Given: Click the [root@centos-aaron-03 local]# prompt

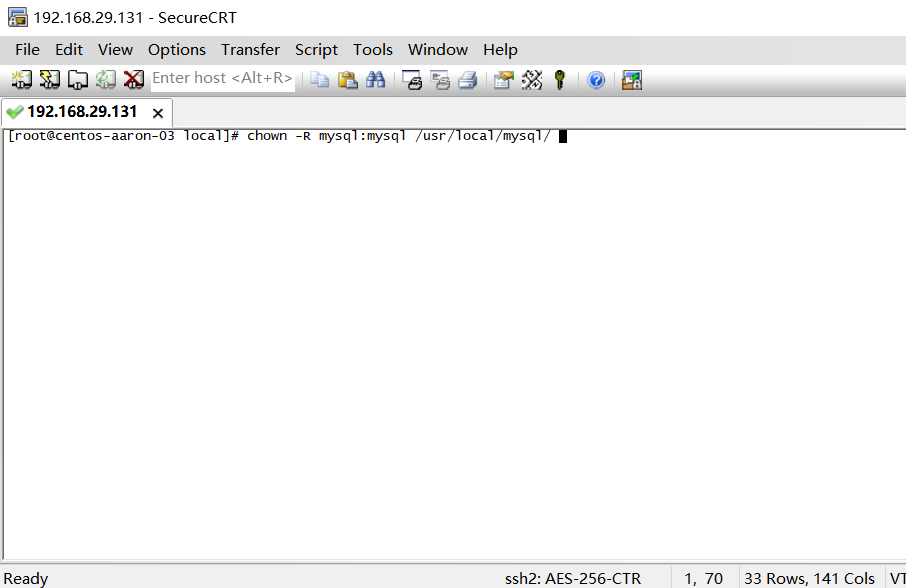Looking at the screenshot, I should pos(123,136).
